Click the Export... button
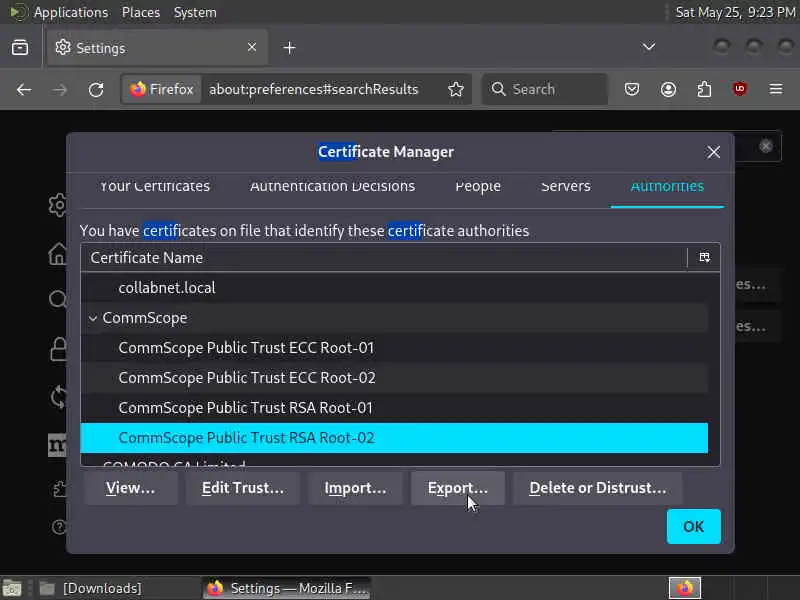This screenshot has height=600, width=800. [458, 488]
